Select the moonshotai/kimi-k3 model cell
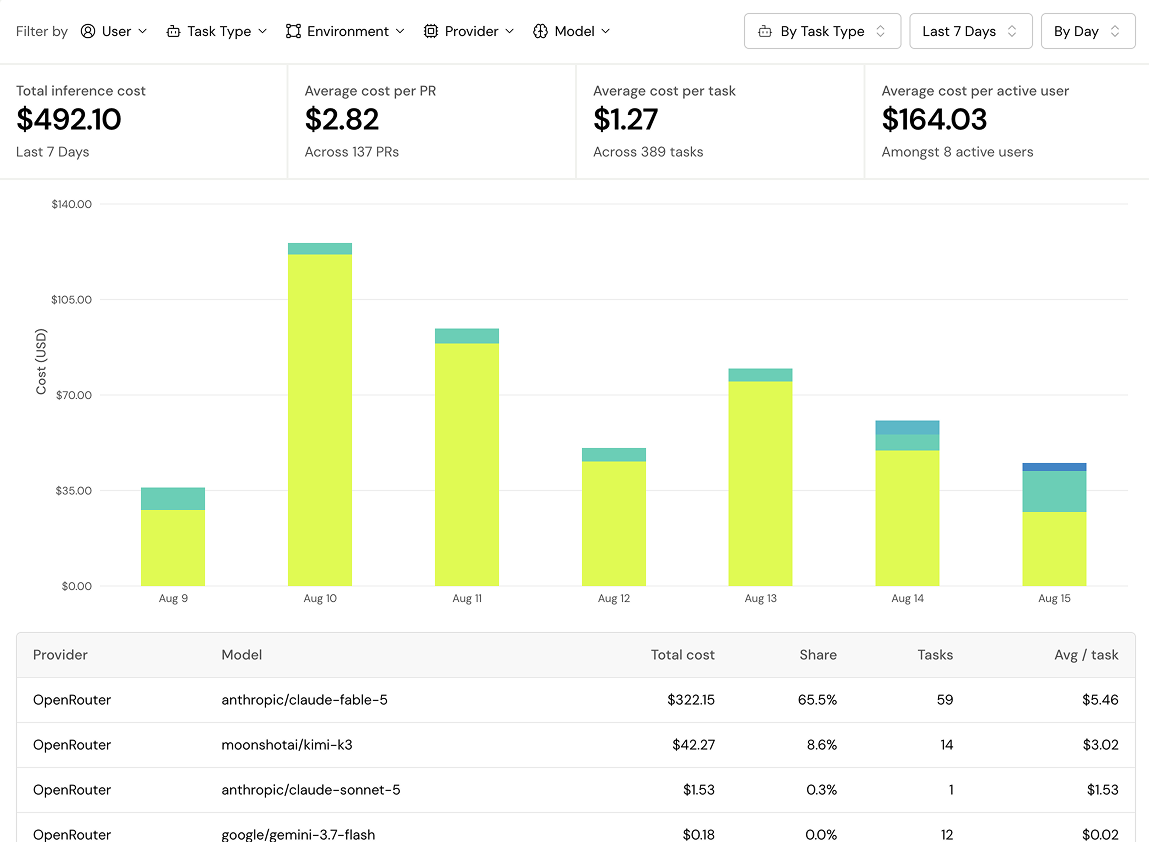 pyautogui.click(x=287, y=745)
